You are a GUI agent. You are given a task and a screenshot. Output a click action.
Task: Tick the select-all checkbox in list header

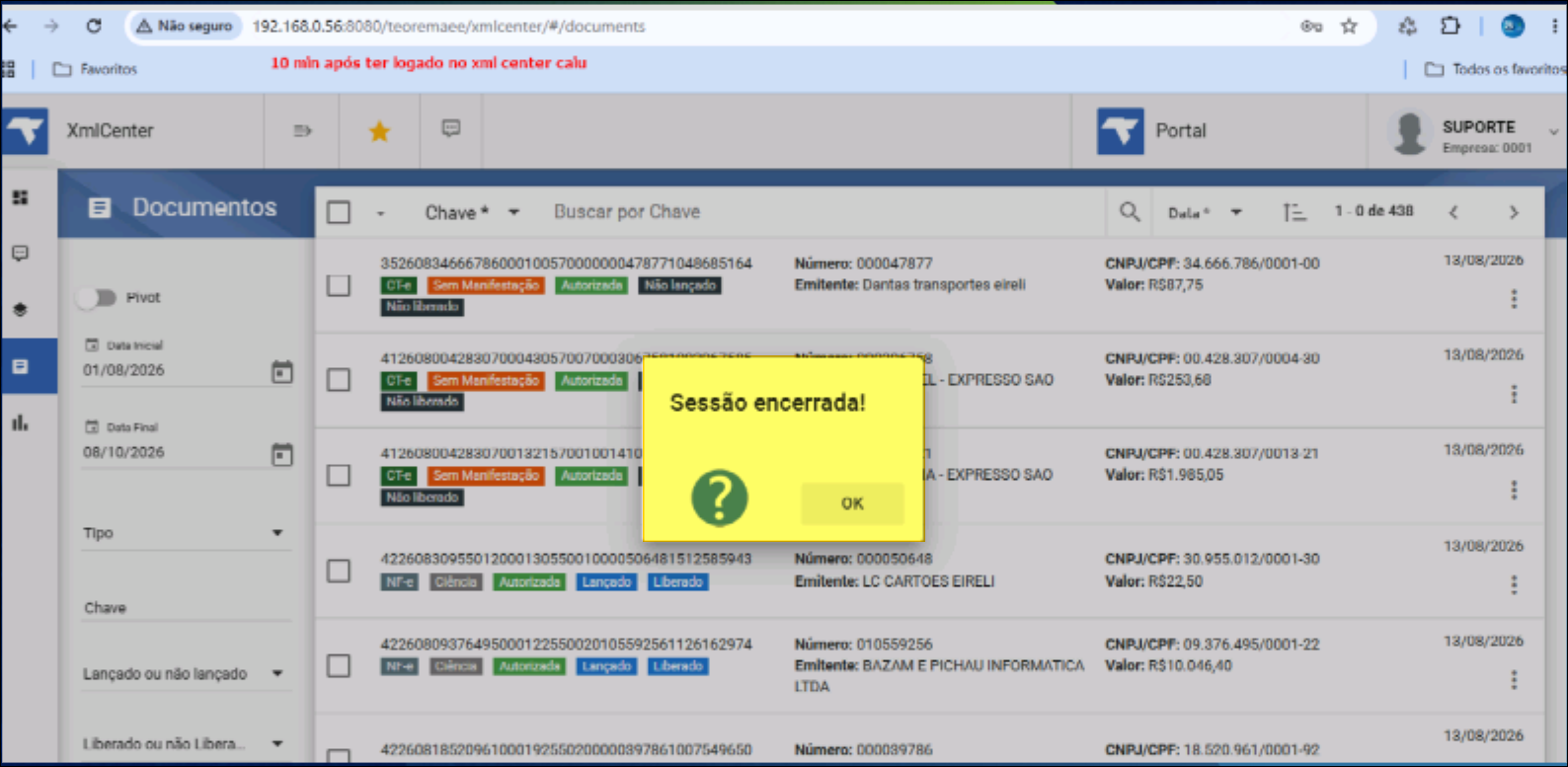[x=339, y=212]
